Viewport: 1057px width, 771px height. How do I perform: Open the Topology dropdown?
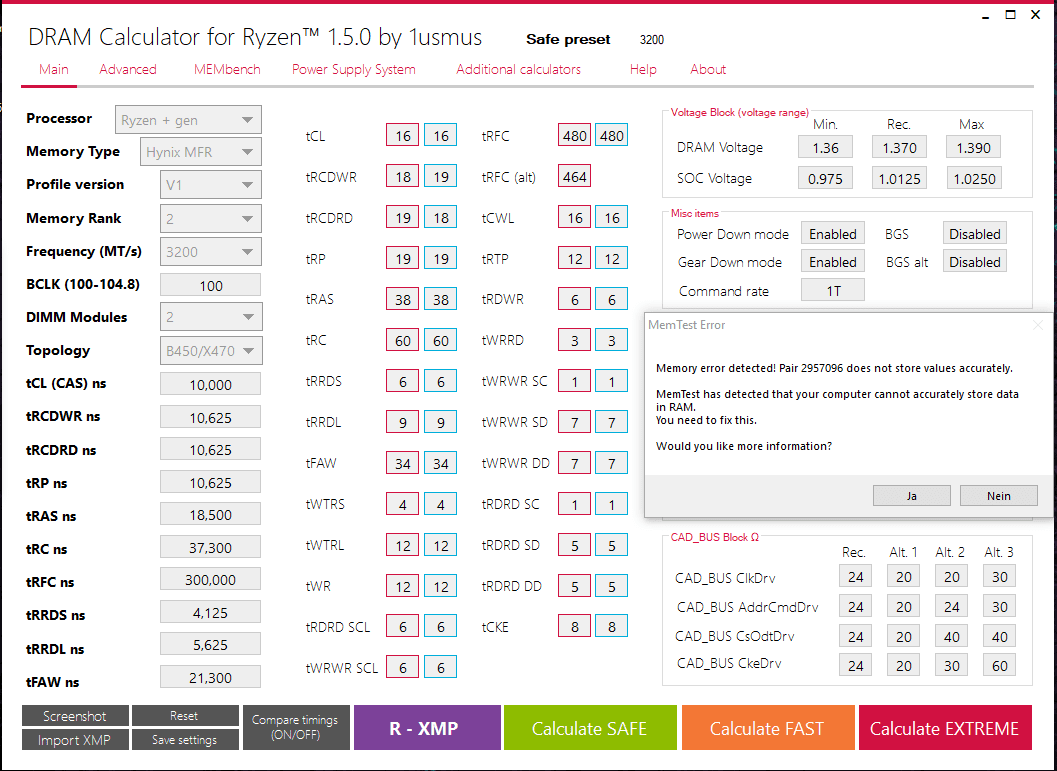click(210, 350)
